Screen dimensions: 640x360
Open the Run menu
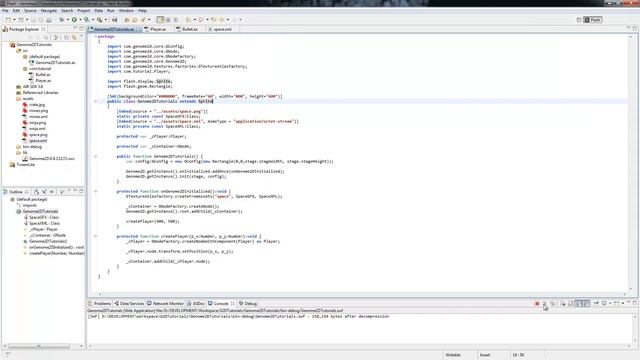tap(111, 11)
